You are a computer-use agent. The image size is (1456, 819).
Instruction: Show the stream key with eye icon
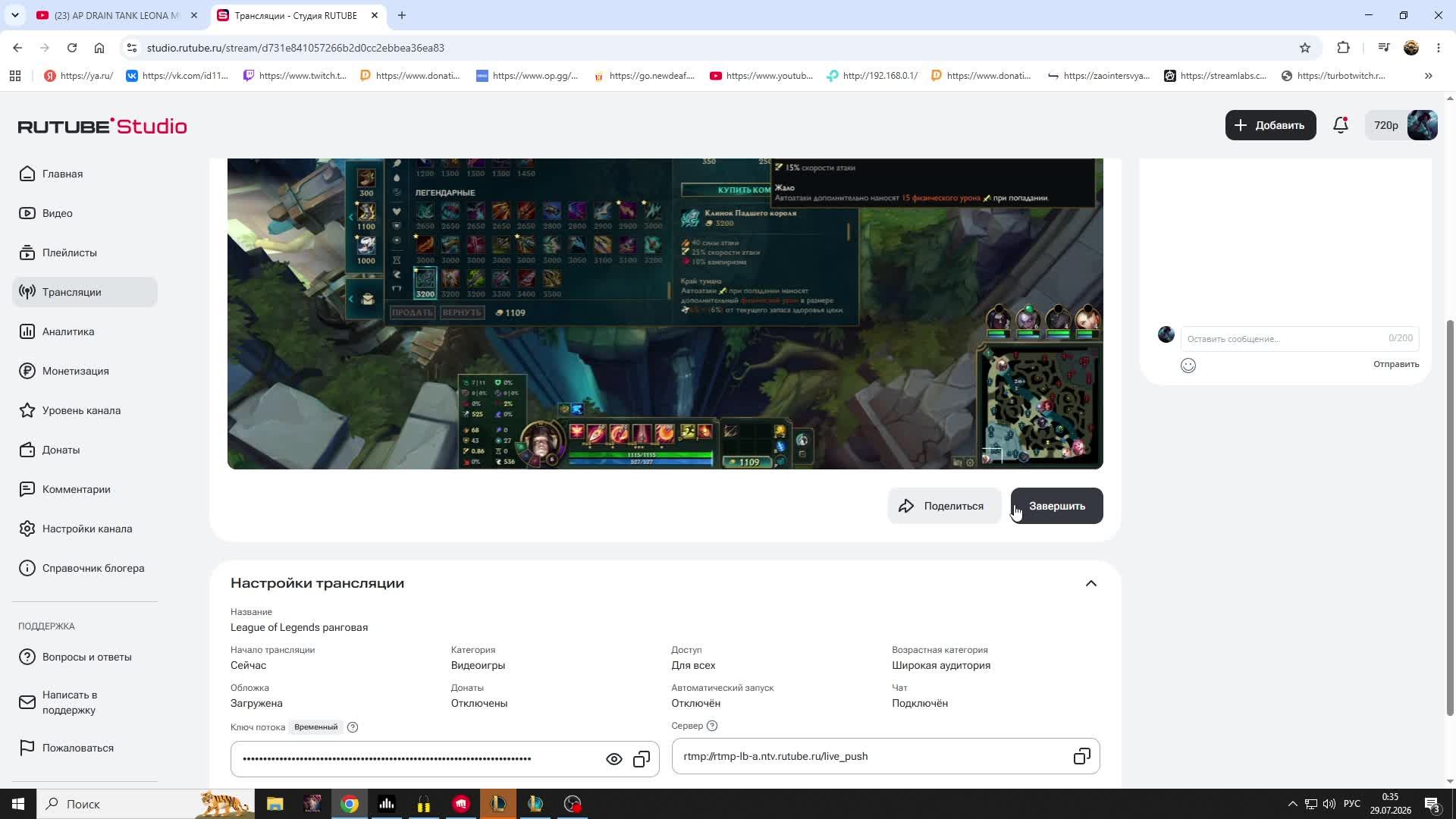[613, 759]
